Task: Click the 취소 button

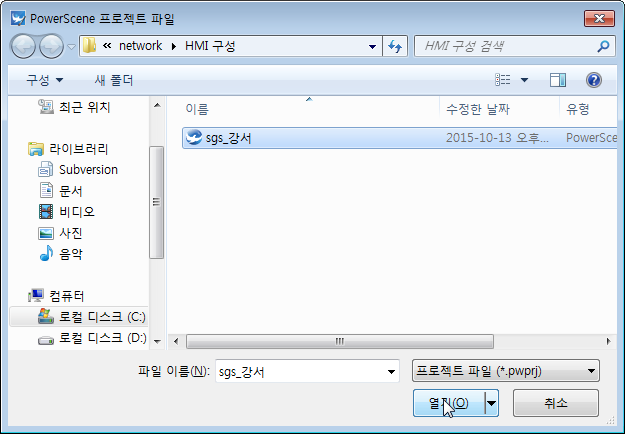Action: coord(556,403)
